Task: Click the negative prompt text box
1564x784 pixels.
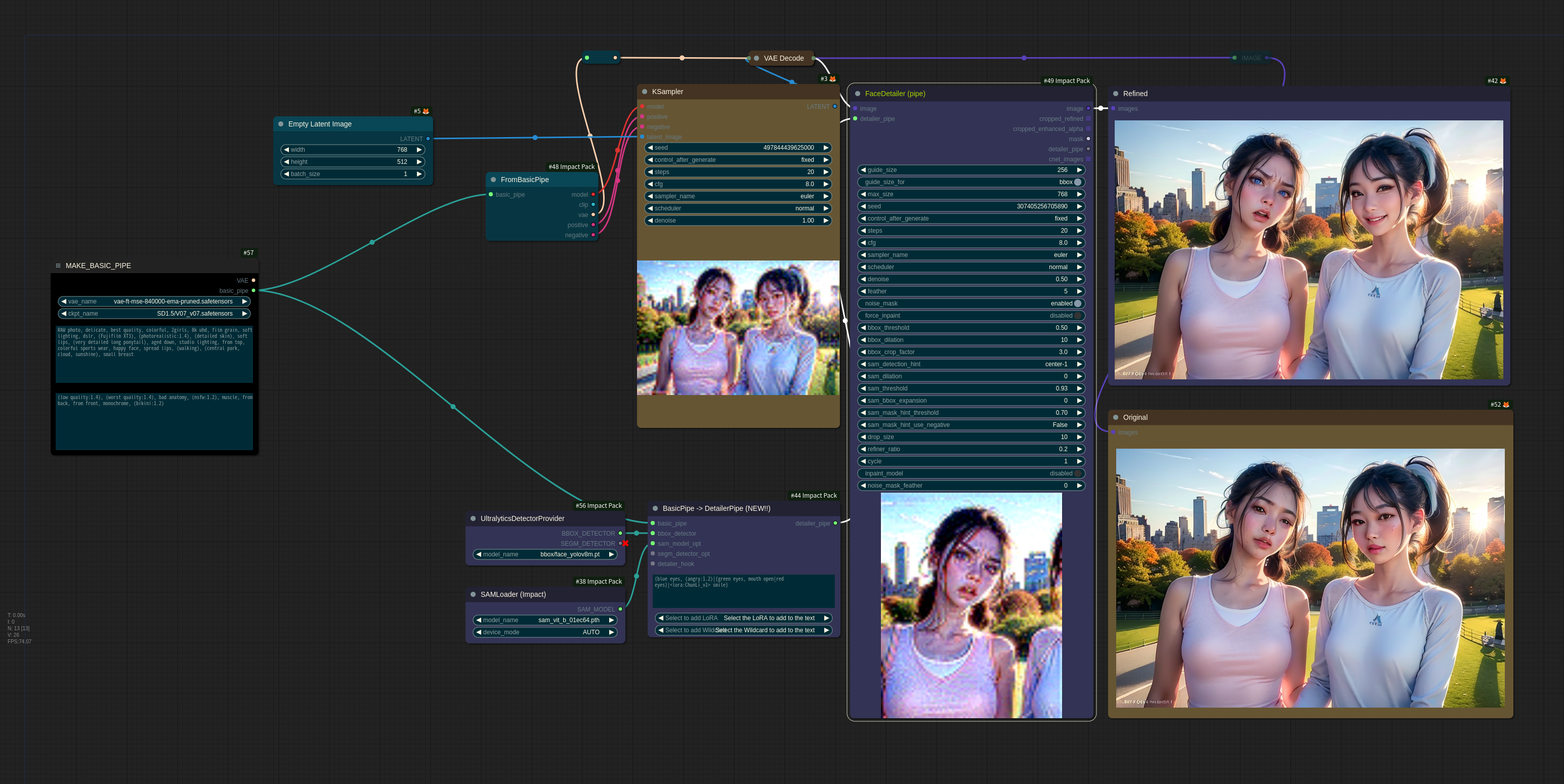Action: point(154,422)
